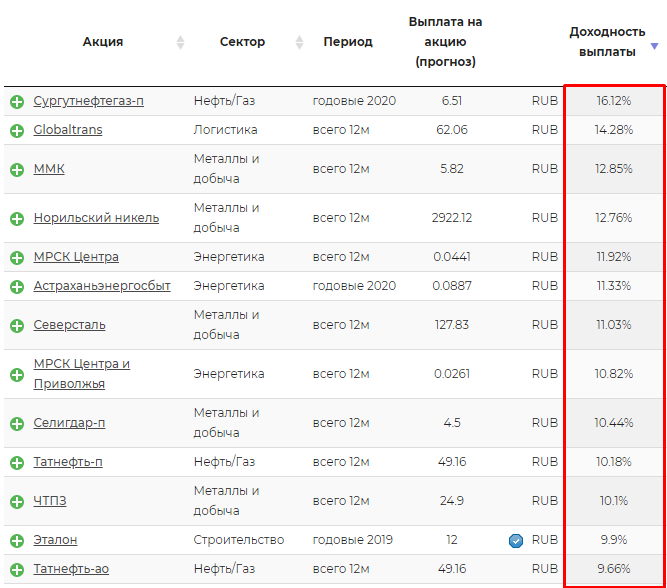Click the Логистика sector cell
The width and height of the screenshot is (667, 588).
[x=225, y=130]
